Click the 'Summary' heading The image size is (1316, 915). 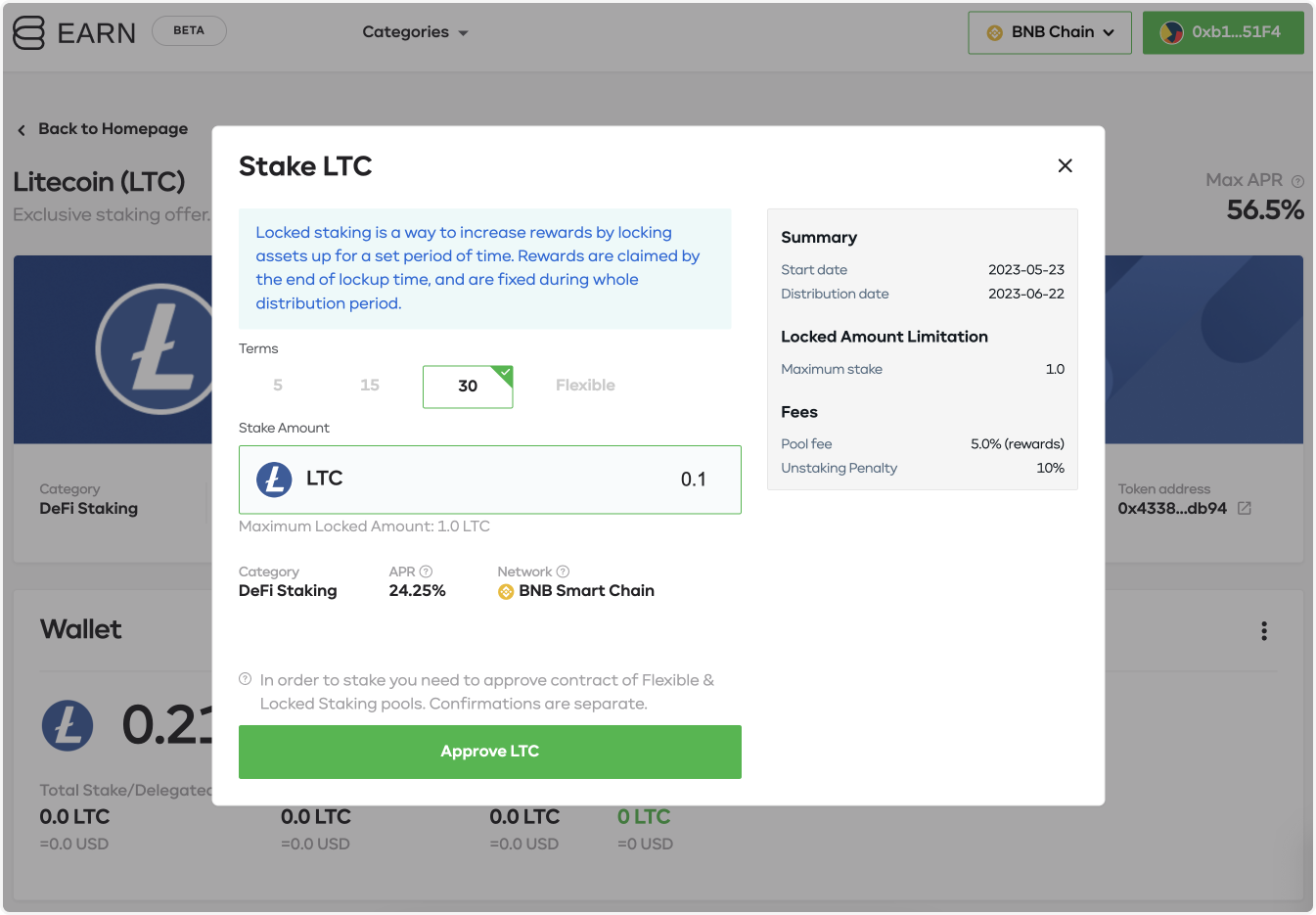tap(819, 238)
